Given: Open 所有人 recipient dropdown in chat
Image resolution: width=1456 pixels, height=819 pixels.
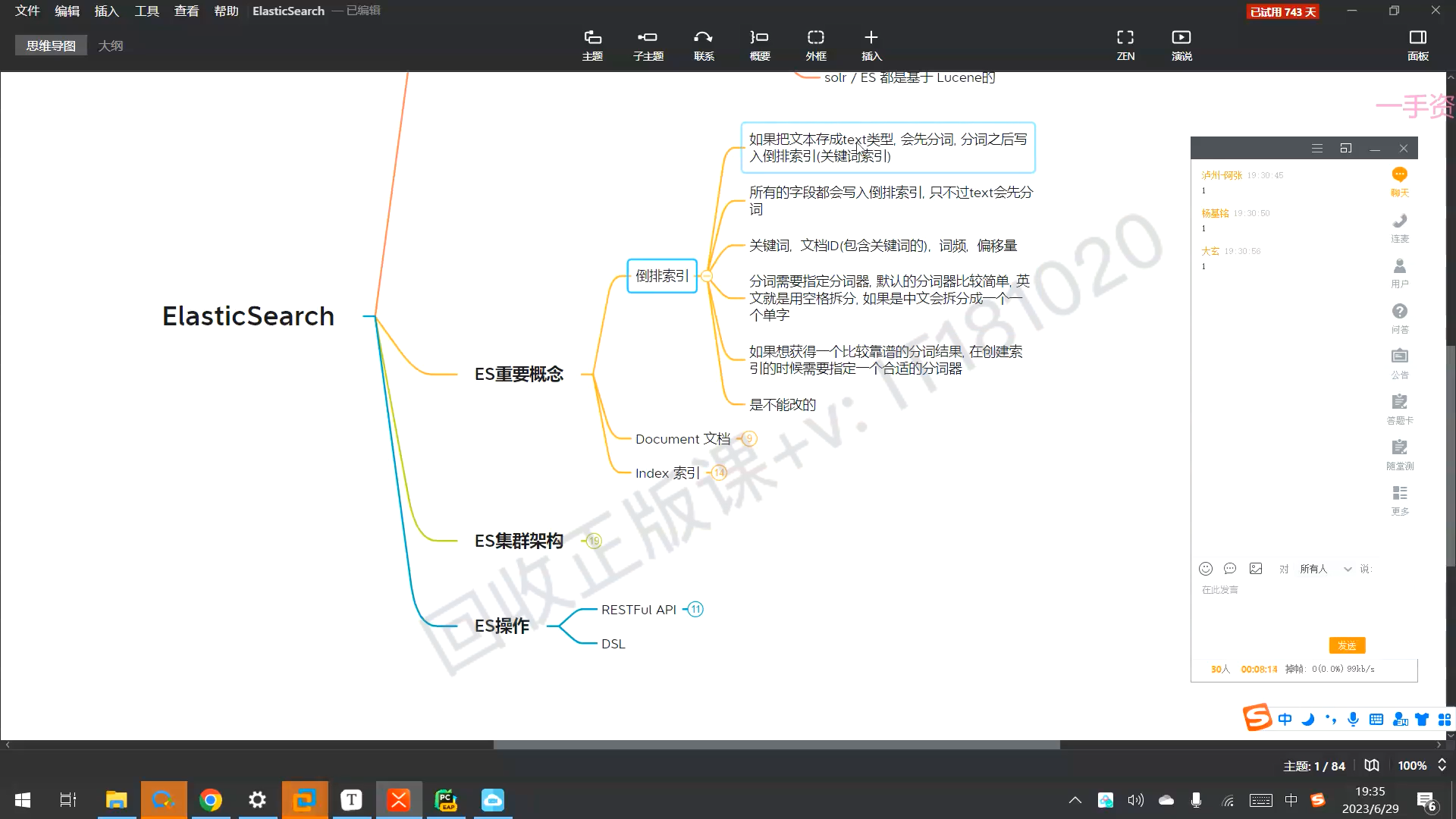Looking at the screenshot, I should tap(1324, 569).
